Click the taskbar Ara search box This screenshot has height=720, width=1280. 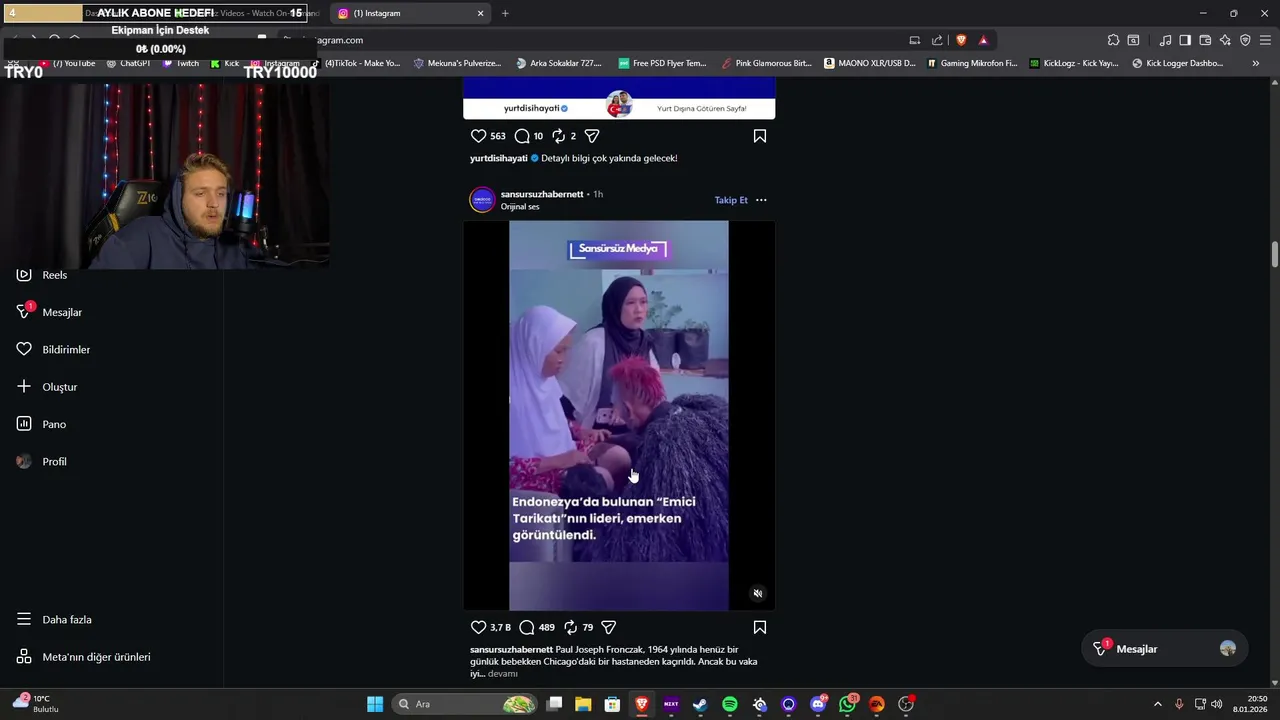(x=465, y=704)
